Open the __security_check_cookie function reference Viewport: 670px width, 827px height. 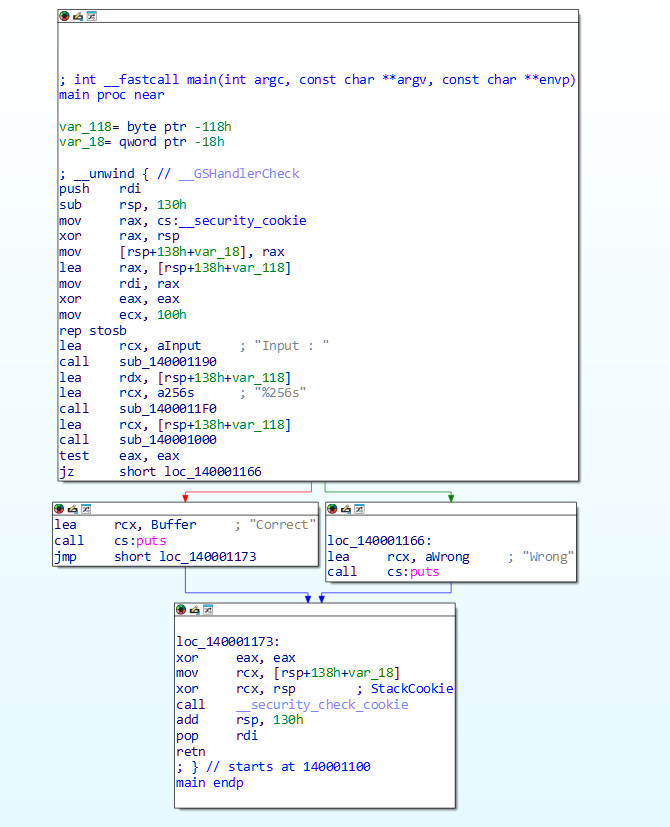point(322,705)
